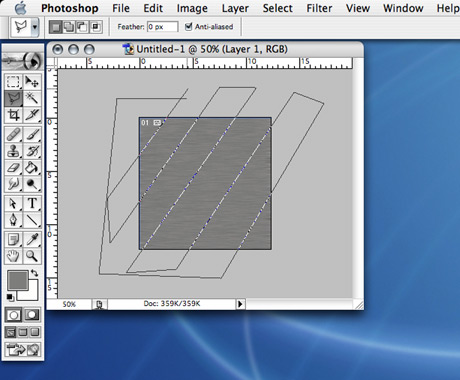Screen dimensions: 460x380
Task: Open the Image menu
Action: 192,8
